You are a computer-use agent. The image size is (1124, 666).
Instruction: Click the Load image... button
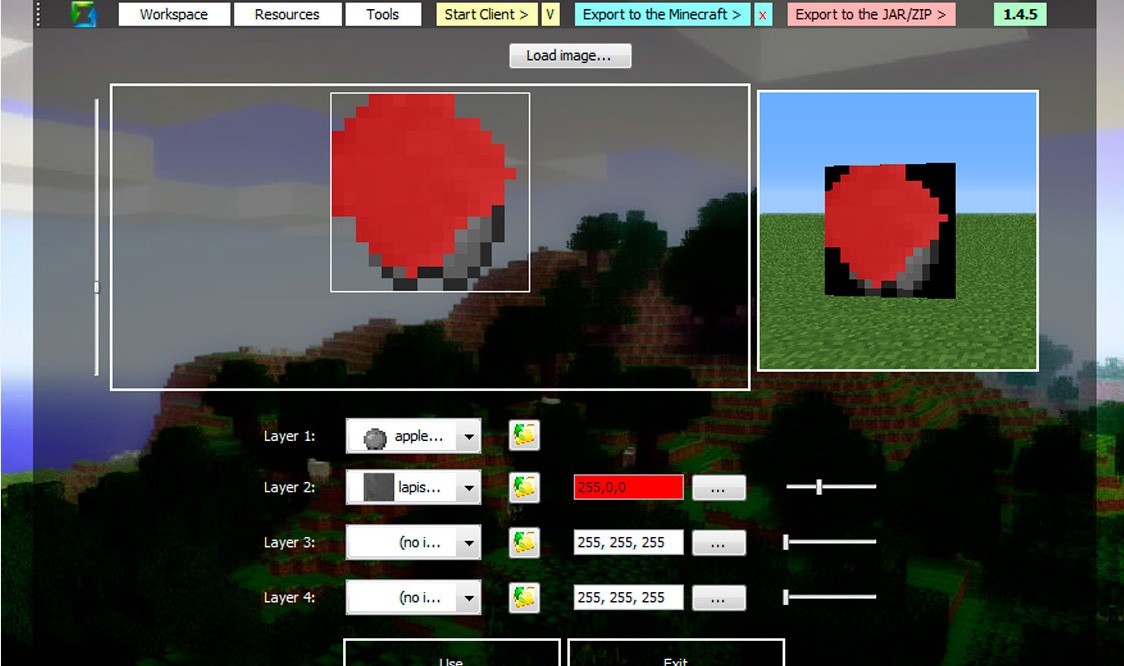coord(569,55)
